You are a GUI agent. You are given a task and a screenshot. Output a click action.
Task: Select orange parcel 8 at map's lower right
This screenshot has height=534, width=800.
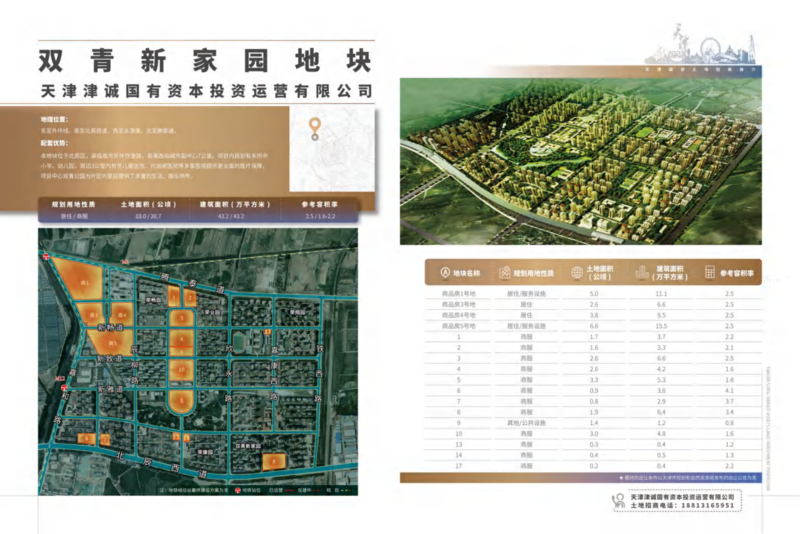coord(274,462)
